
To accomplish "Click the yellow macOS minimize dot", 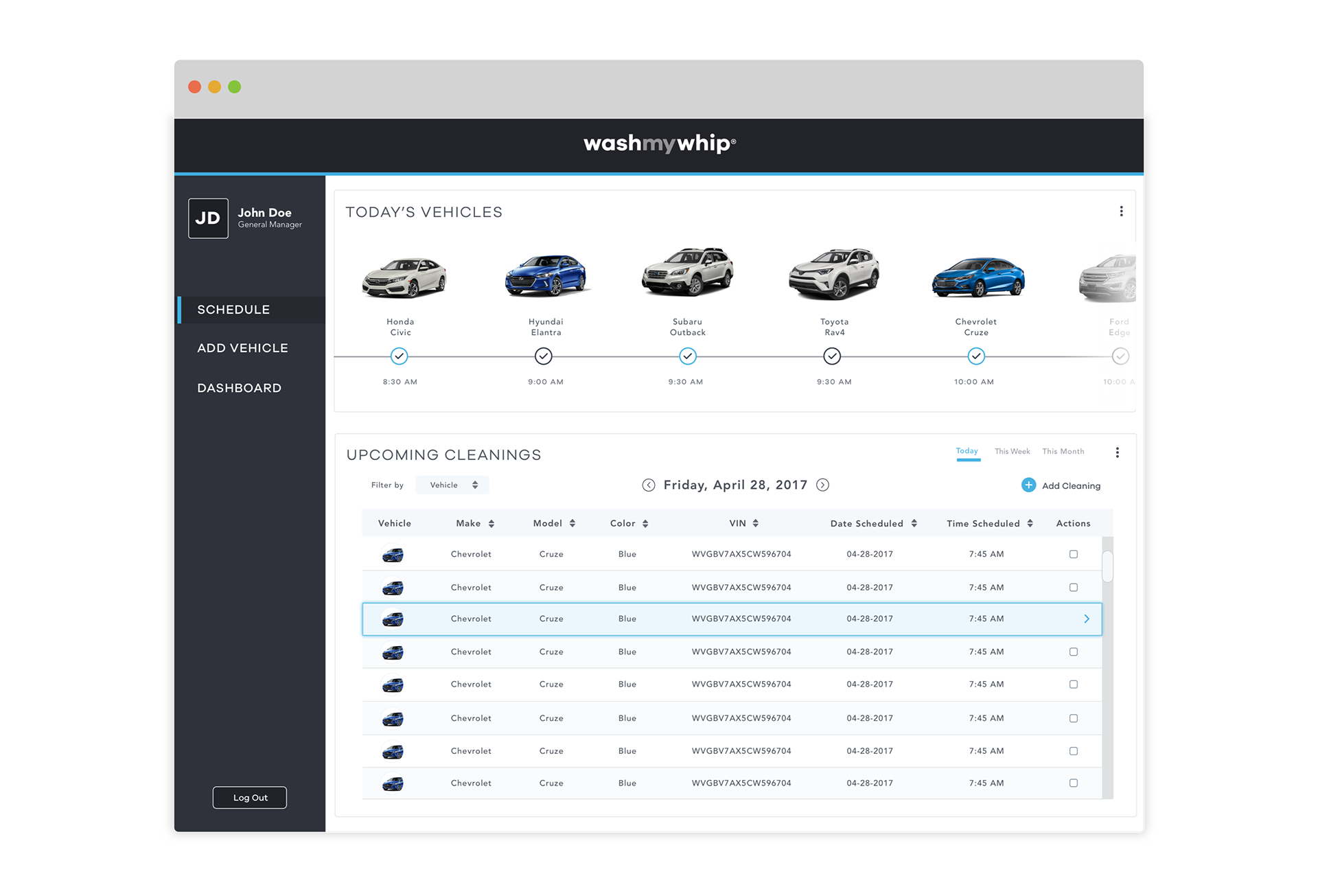I will (215, 87).
